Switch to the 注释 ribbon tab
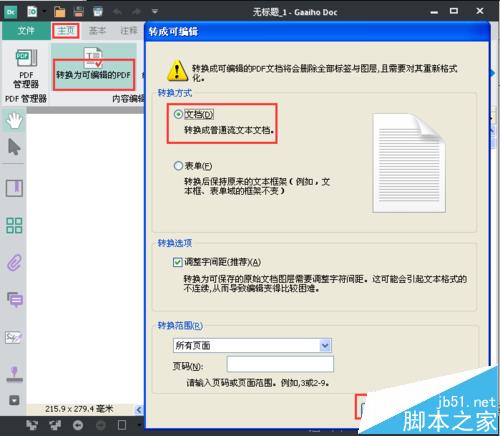Viewport: 500px width, 436px height. click(x=129, y=31)
